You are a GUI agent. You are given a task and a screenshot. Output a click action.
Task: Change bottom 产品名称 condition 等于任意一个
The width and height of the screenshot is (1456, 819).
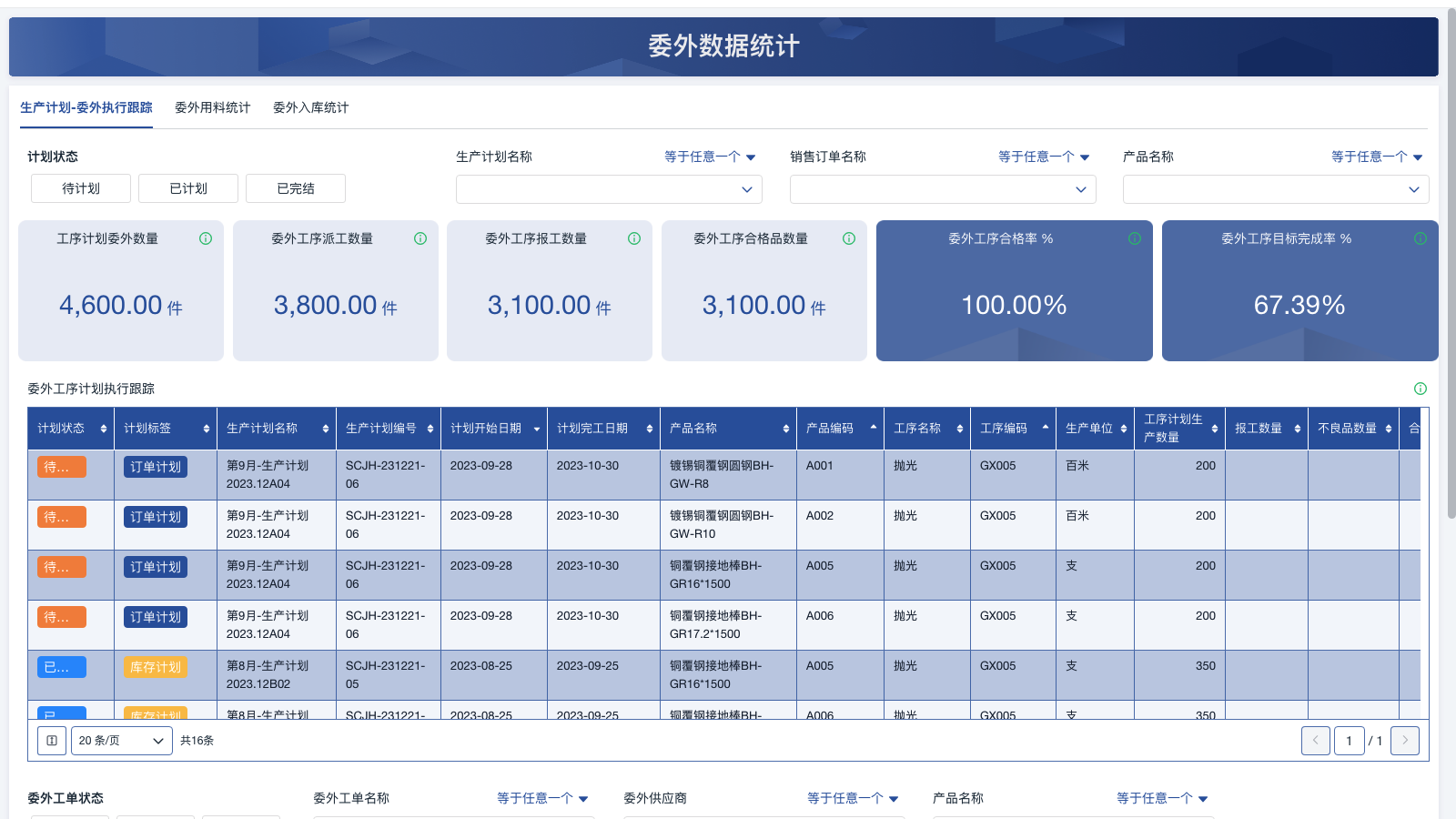[1162, 798]
